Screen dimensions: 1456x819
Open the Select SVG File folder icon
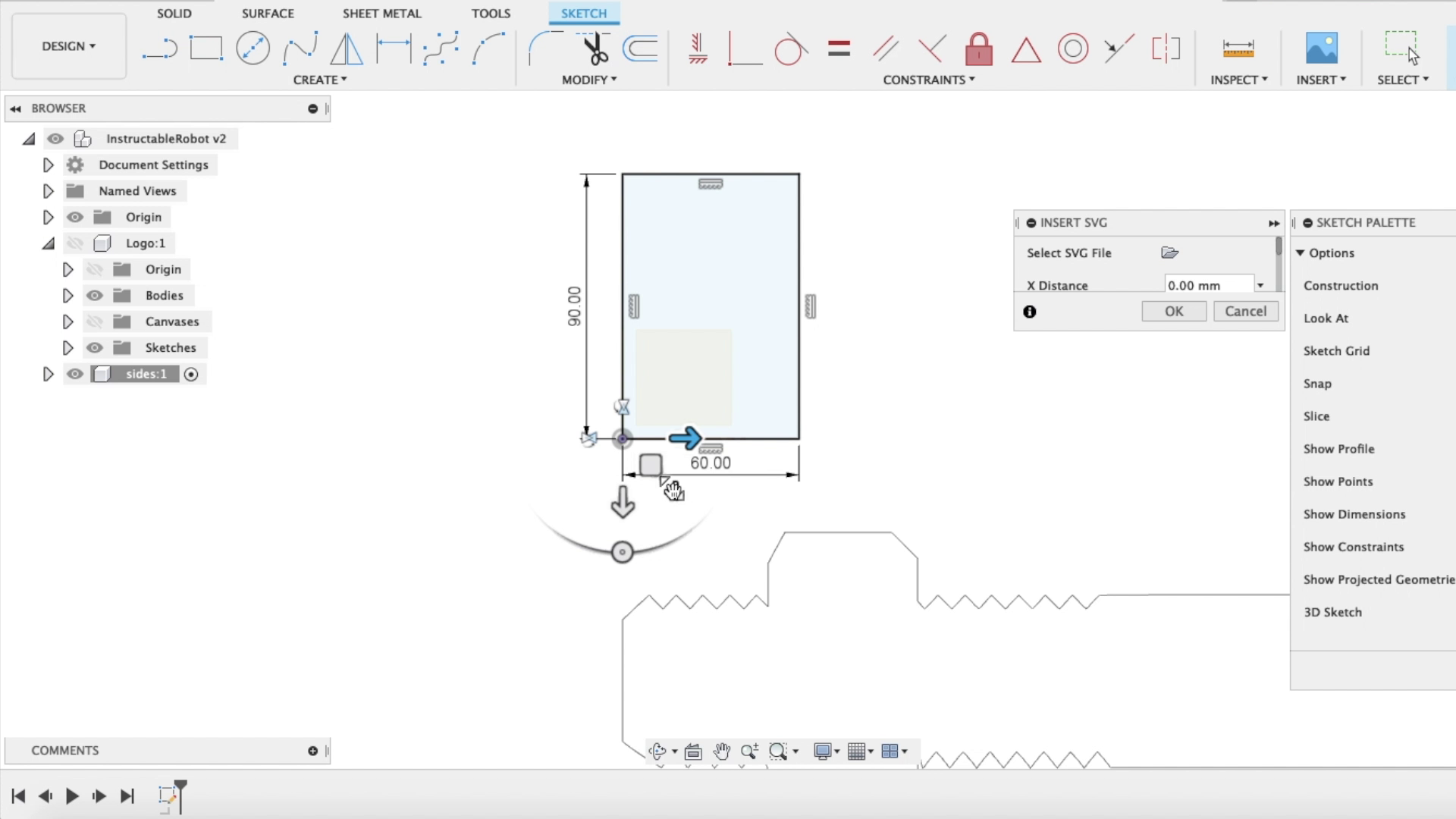(x=1171, y=253)
